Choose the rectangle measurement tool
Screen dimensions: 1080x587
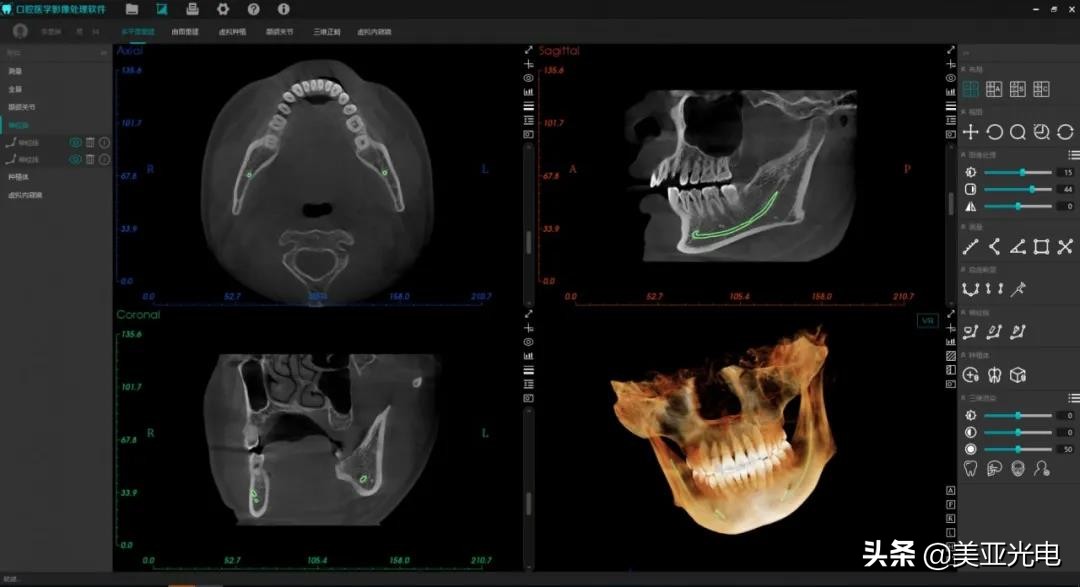(x=1042, y=247)
